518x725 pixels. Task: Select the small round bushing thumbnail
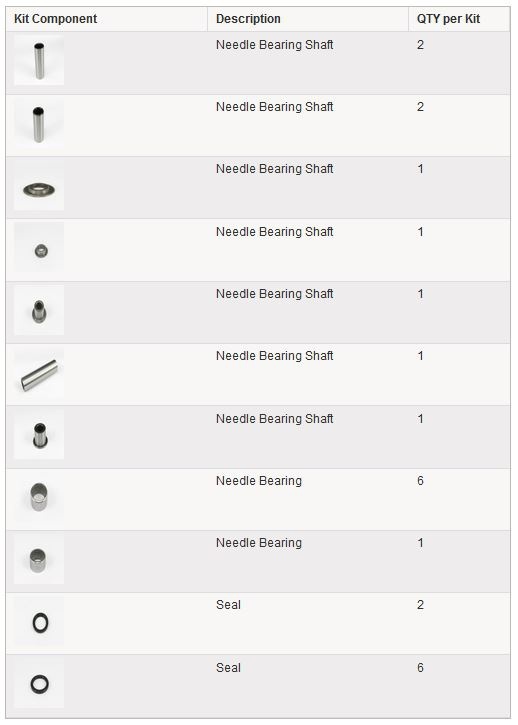click(x=39, y=247)
